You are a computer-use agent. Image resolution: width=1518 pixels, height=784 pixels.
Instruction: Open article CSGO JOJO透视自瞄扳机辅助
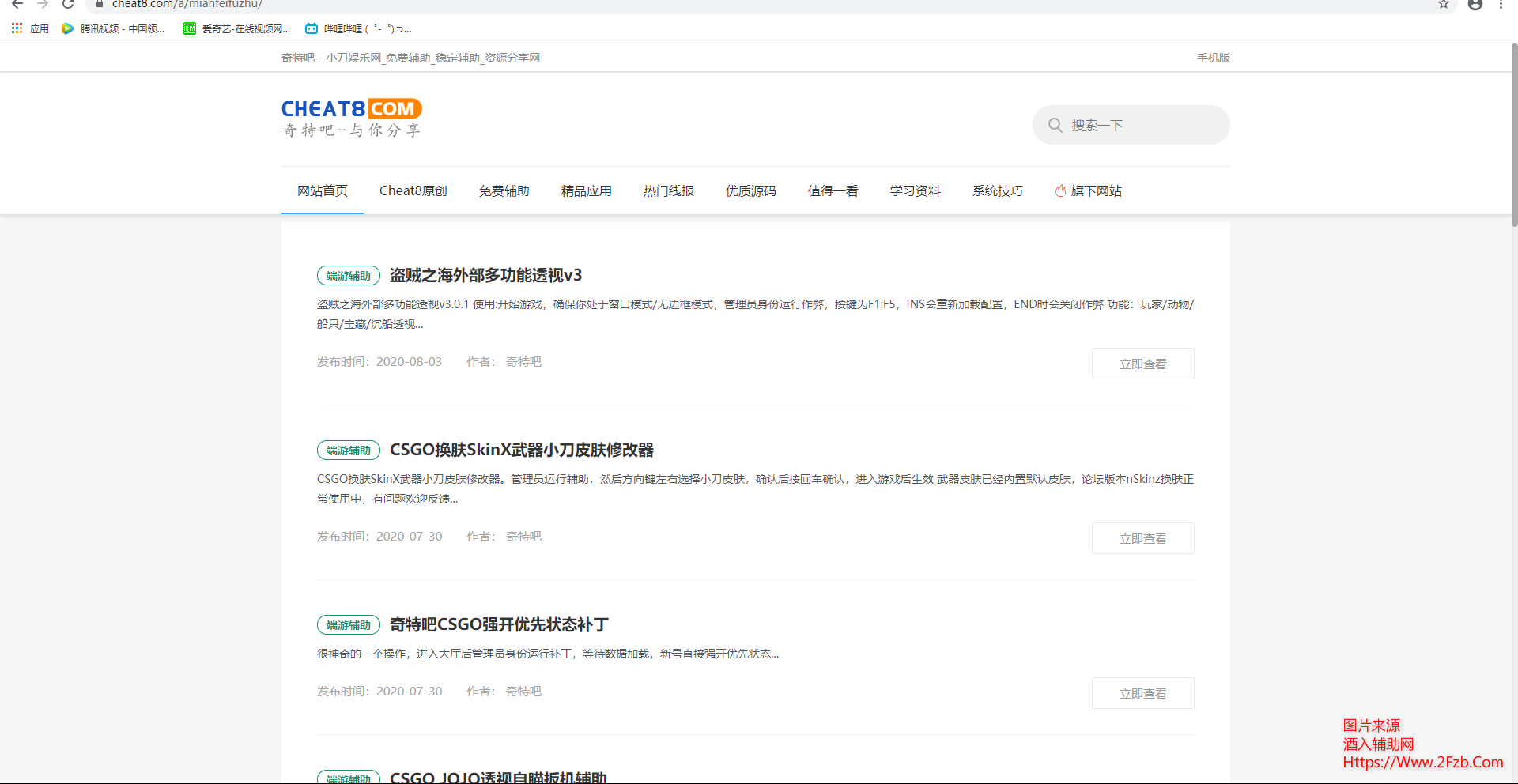tap(498, 778)
